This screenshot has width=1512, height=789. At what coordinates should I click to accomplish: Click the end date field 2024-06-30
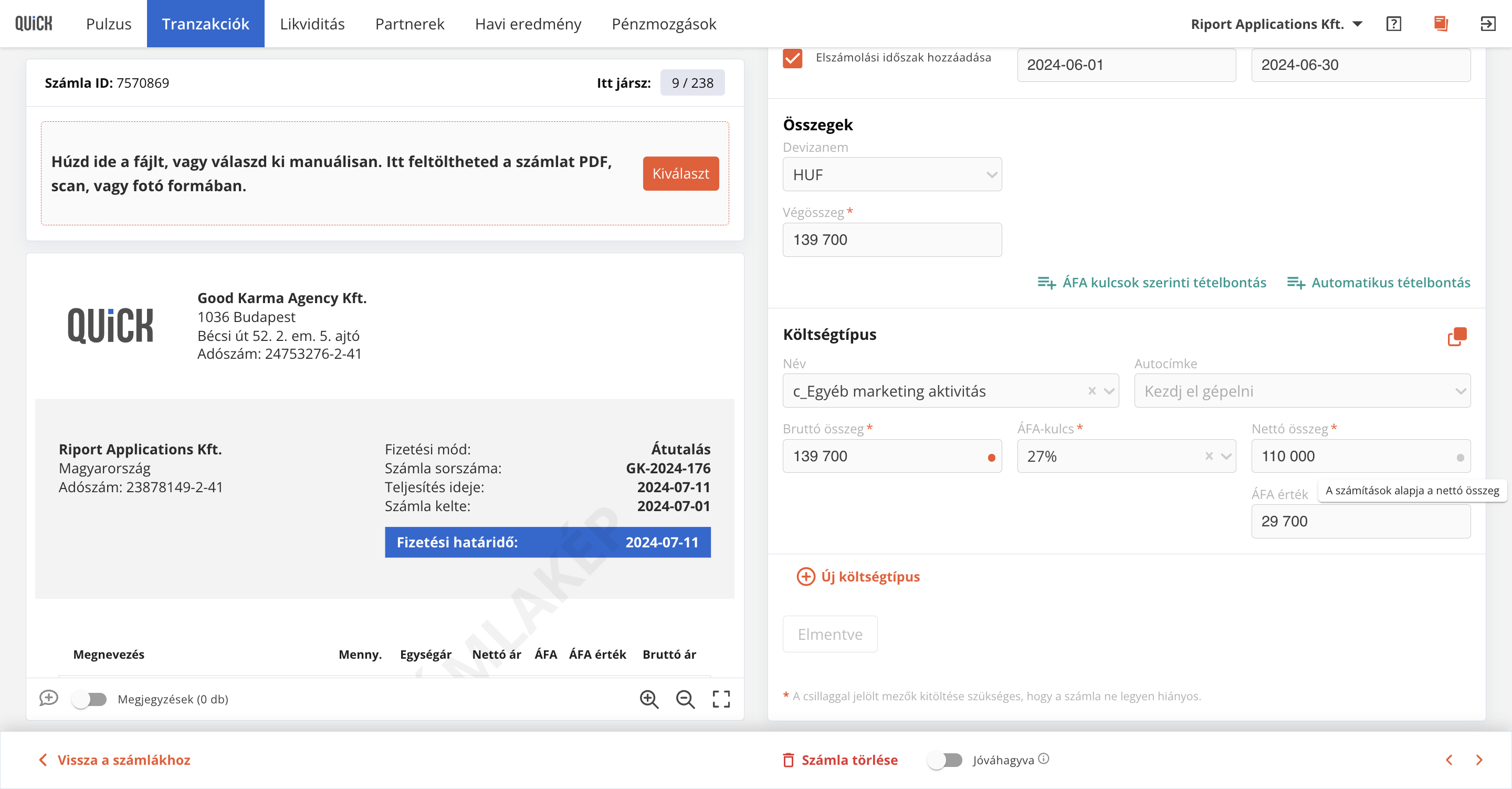pyautogui.click(x=1361, y=65)
